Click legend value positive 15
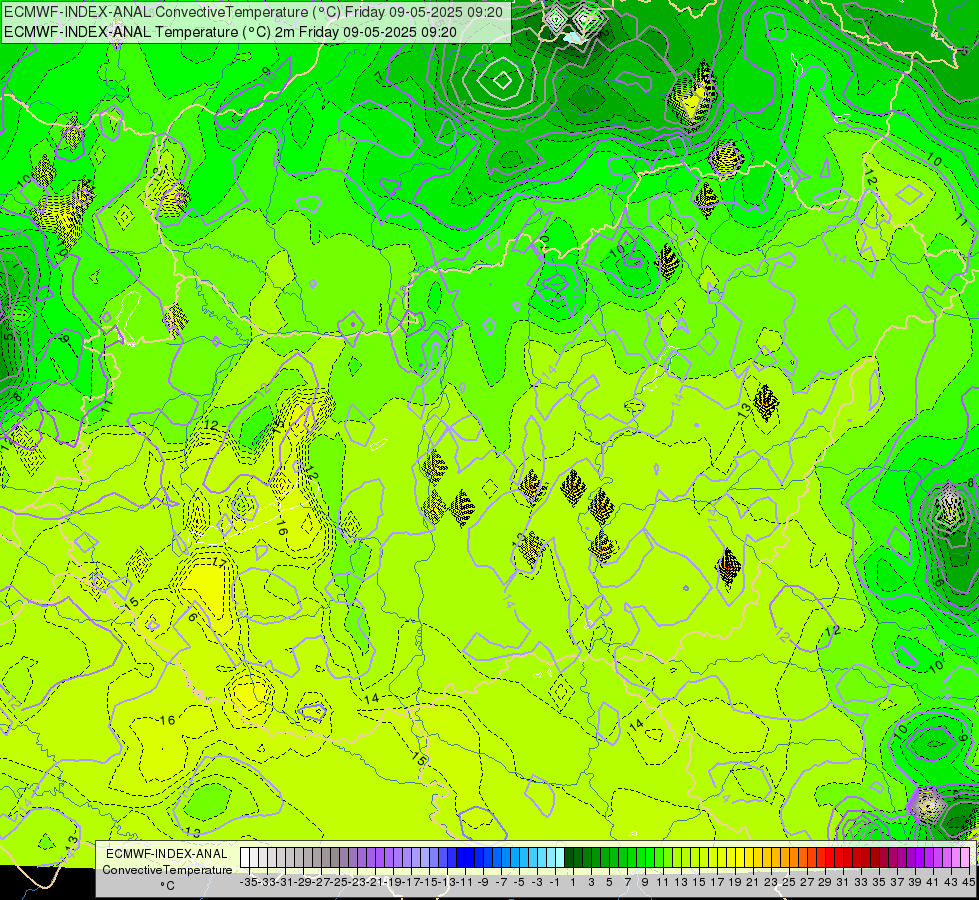 click(699, 882)
